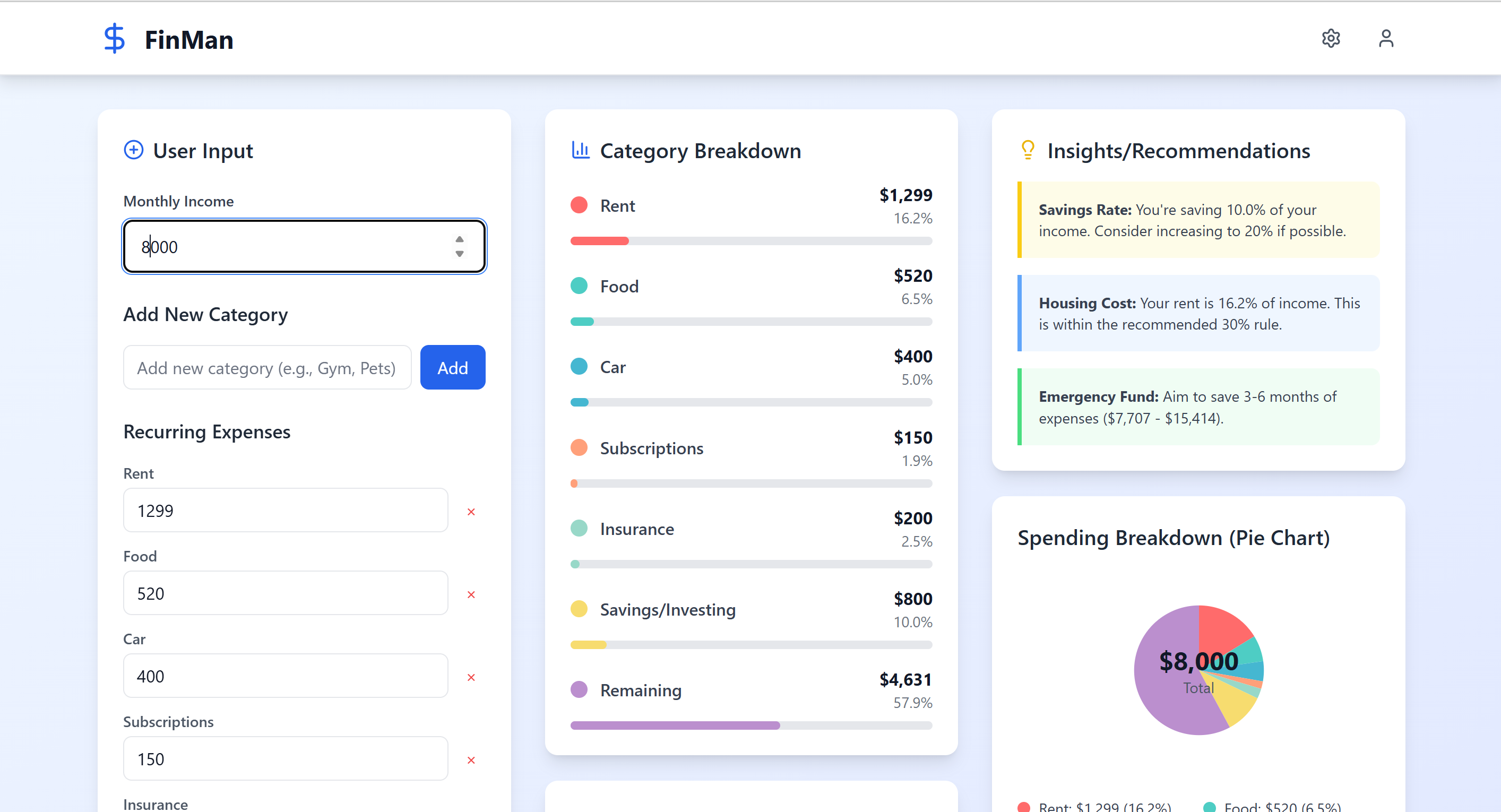Click the lightbulb icon beside Insights/Recommendations

tap(1028, 150)
